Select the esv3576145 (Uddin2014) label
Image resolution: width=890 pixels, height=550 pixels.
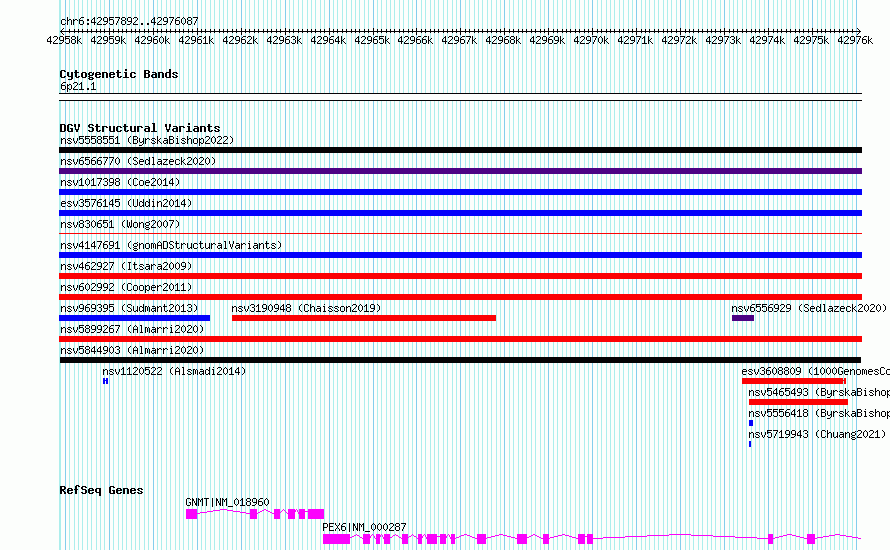click(x=126, y=203)
